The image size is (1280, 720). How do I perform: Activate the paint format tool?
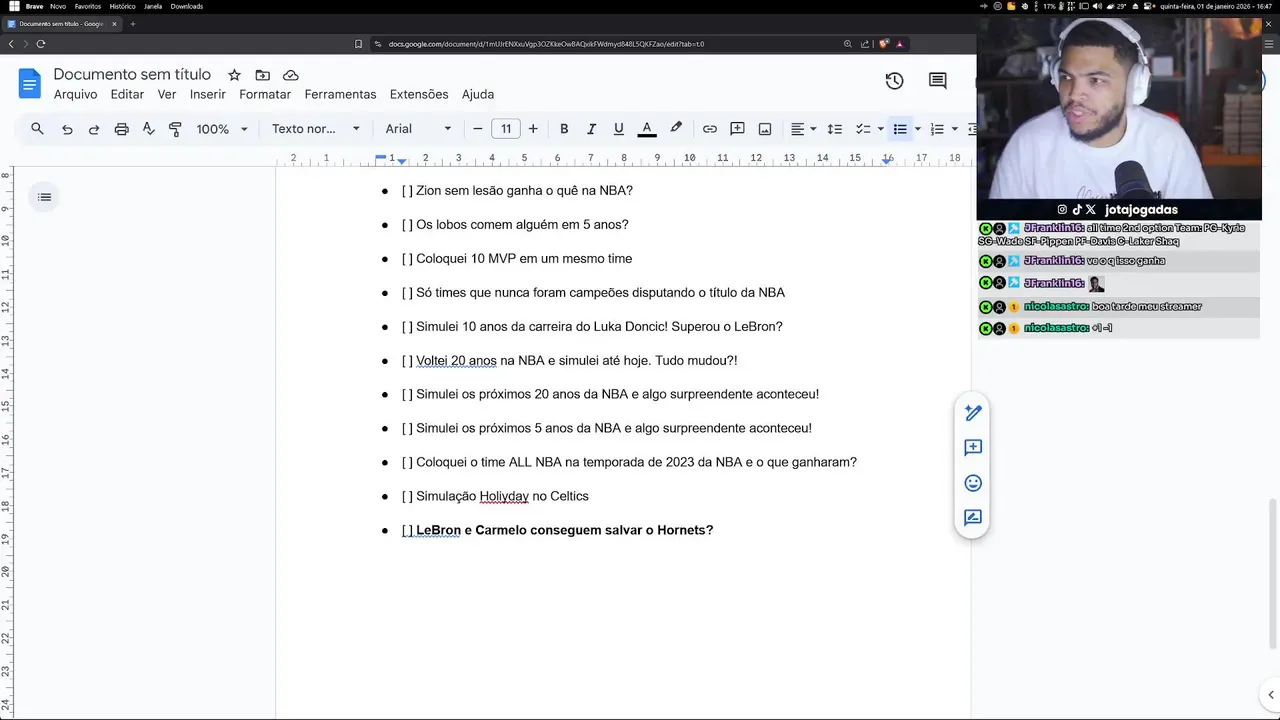175,129
